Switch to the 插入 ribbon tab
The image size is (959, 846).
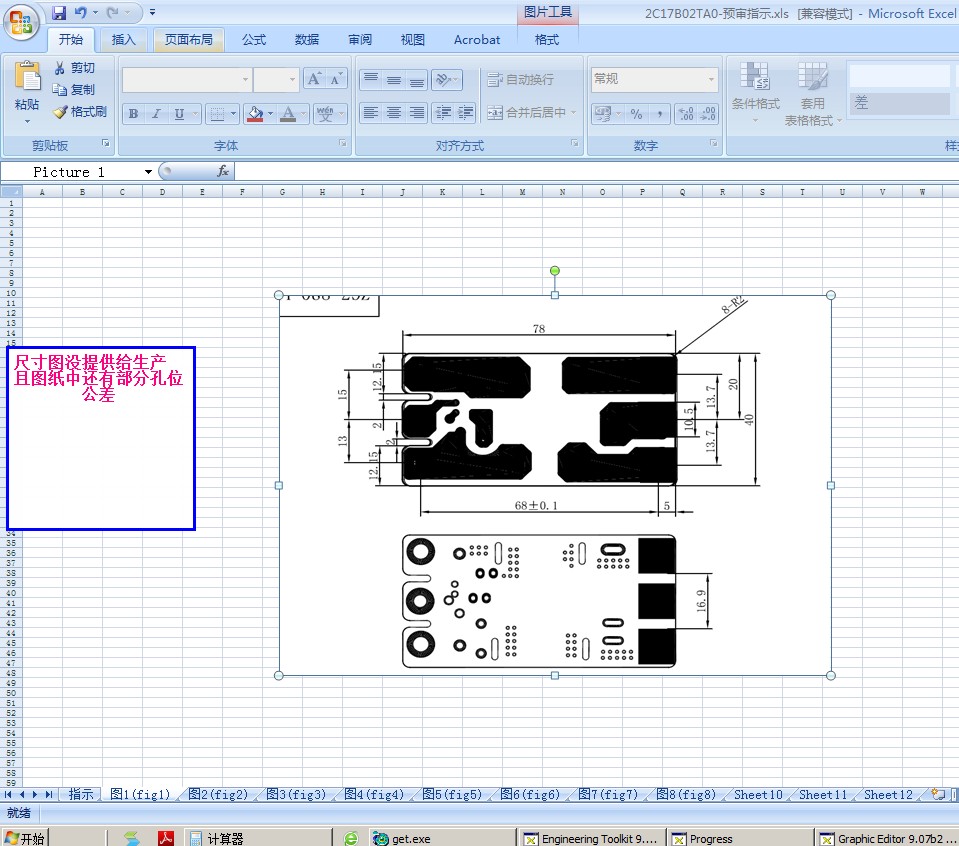[x=123, y=40]
